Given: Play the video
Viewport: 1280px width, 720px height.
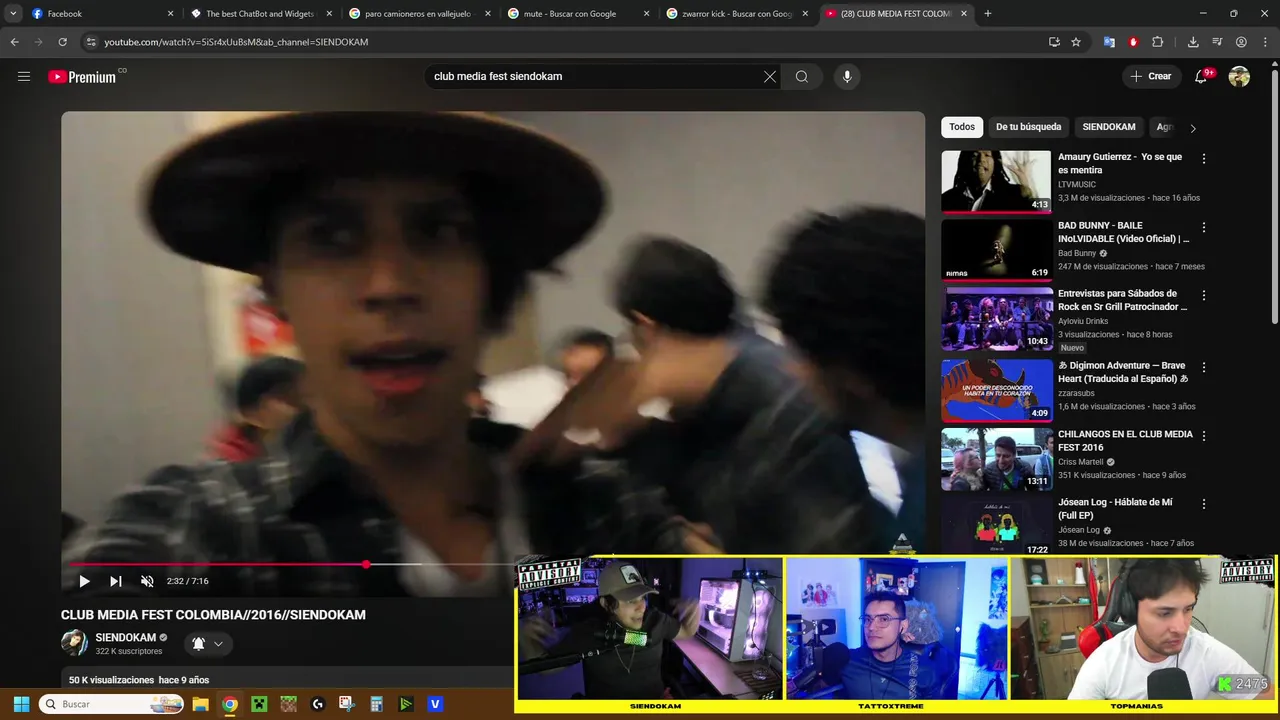Looking at the screenshot, I should click(x=84, y=581).
